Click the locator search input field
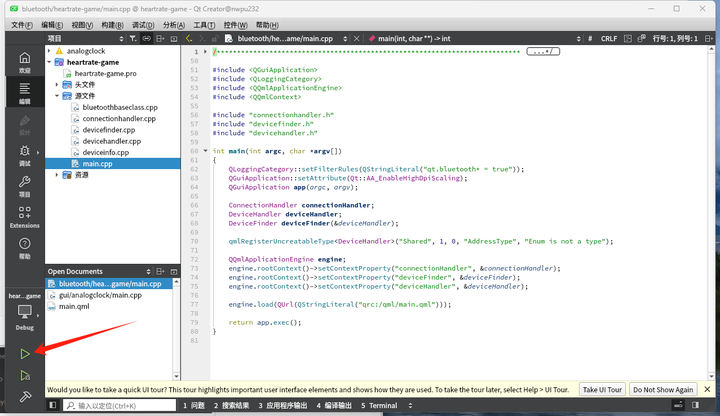Image resolution: width=720 pixels, height=416 pixels. (x=120, y=406)
